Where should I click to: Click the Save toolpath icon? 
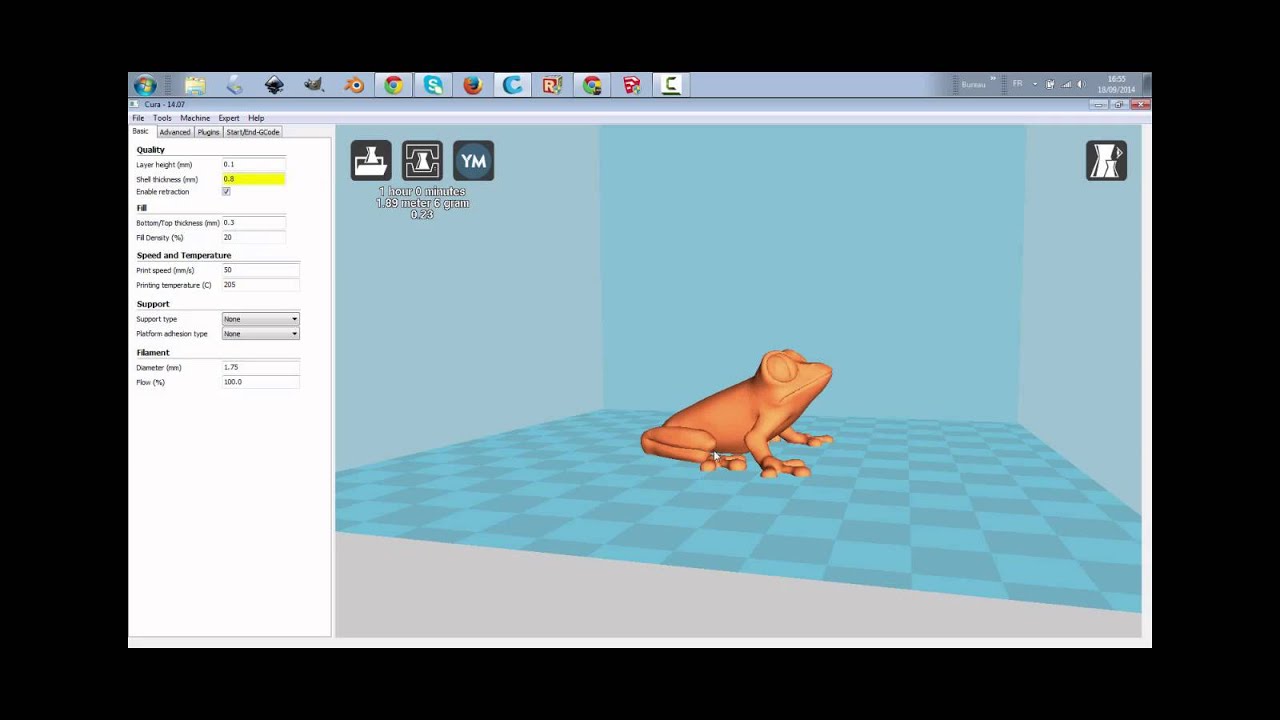point(422,161)
